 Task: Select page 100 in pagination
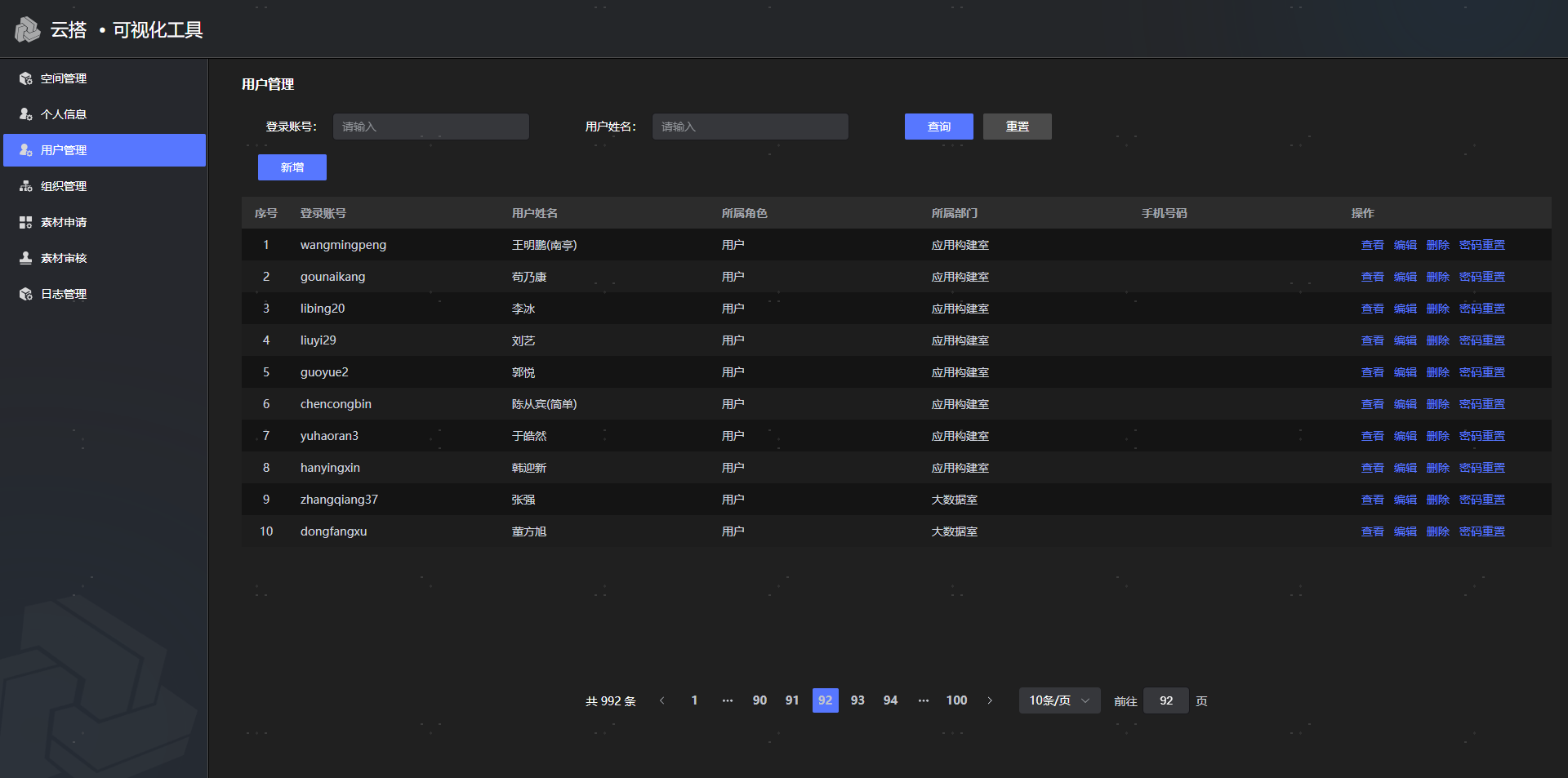point(956,700)
